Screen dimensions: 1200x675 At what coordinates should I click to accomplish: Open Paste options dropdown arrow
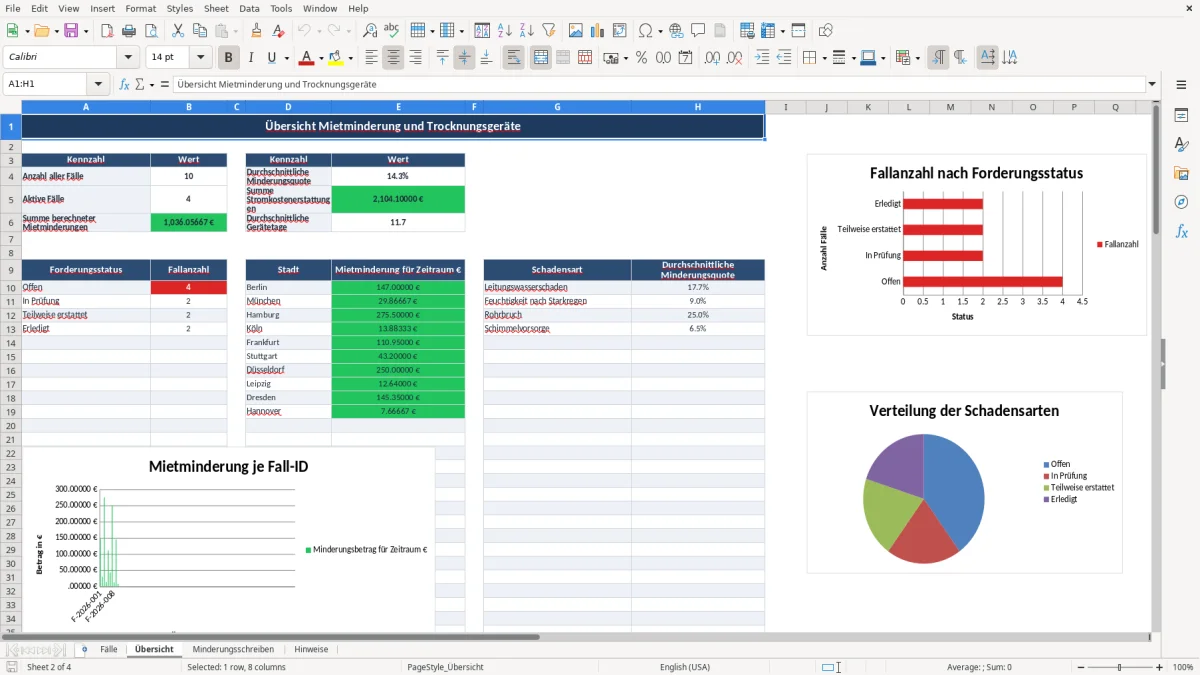(x=235, y=31)
